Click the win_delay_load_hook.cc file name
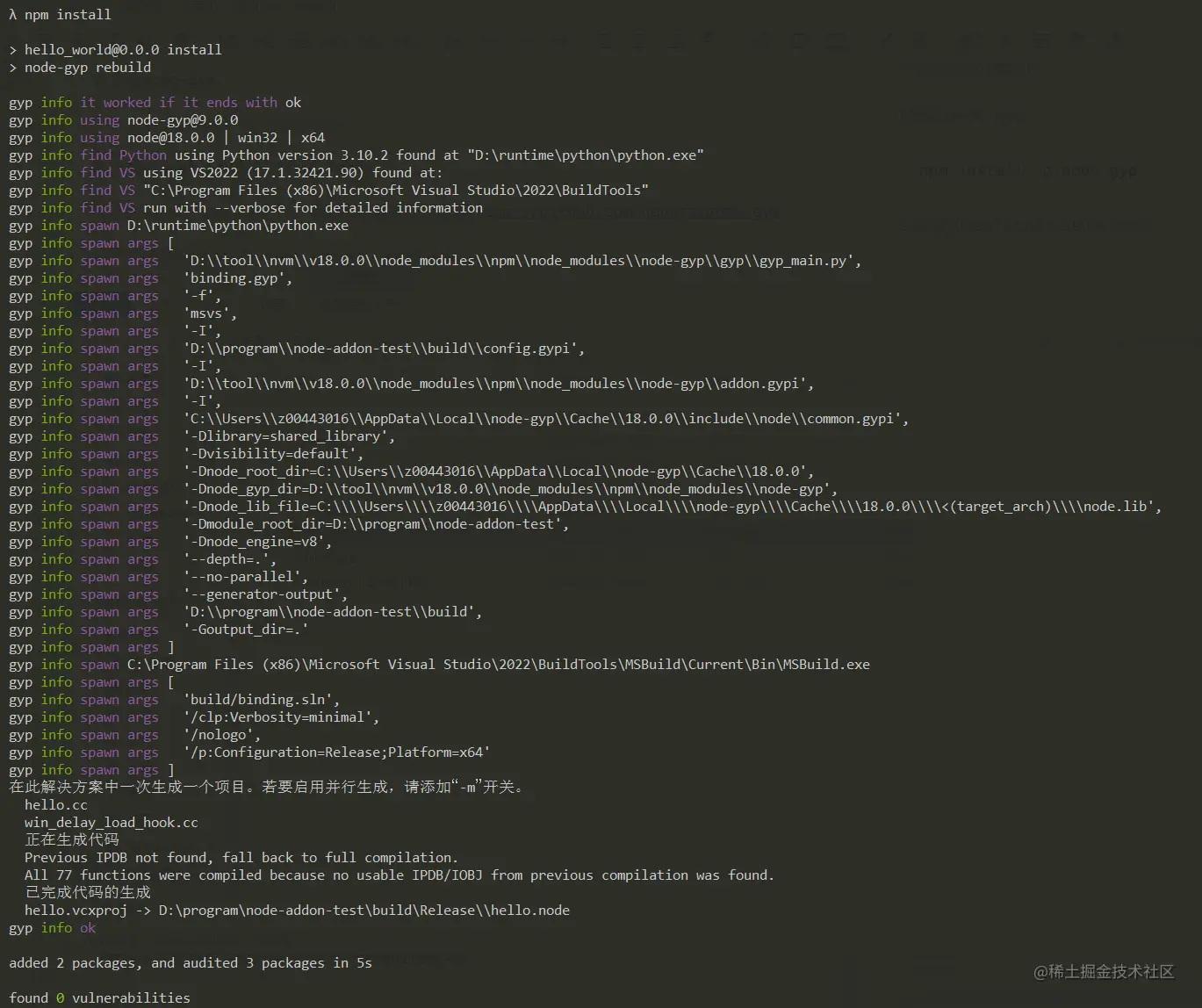 click(x=111, y=823)
